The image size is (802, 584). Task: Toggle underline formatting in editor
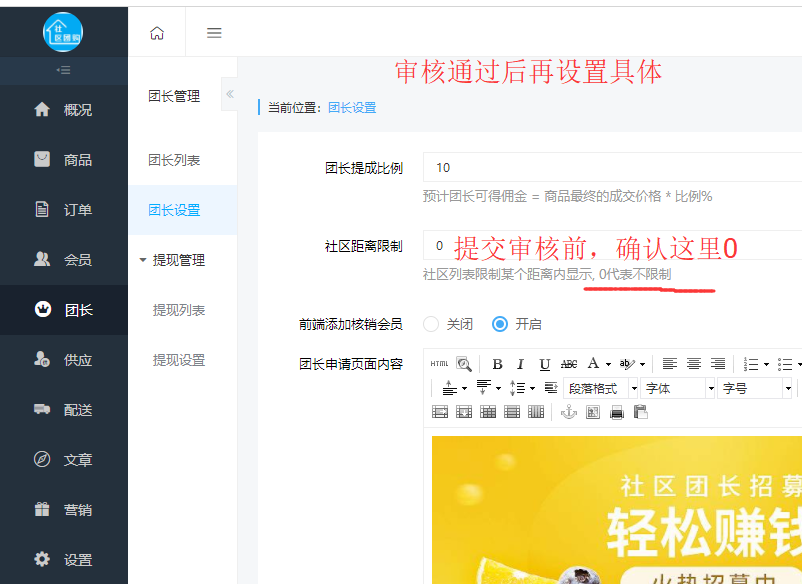click(545, 364)
